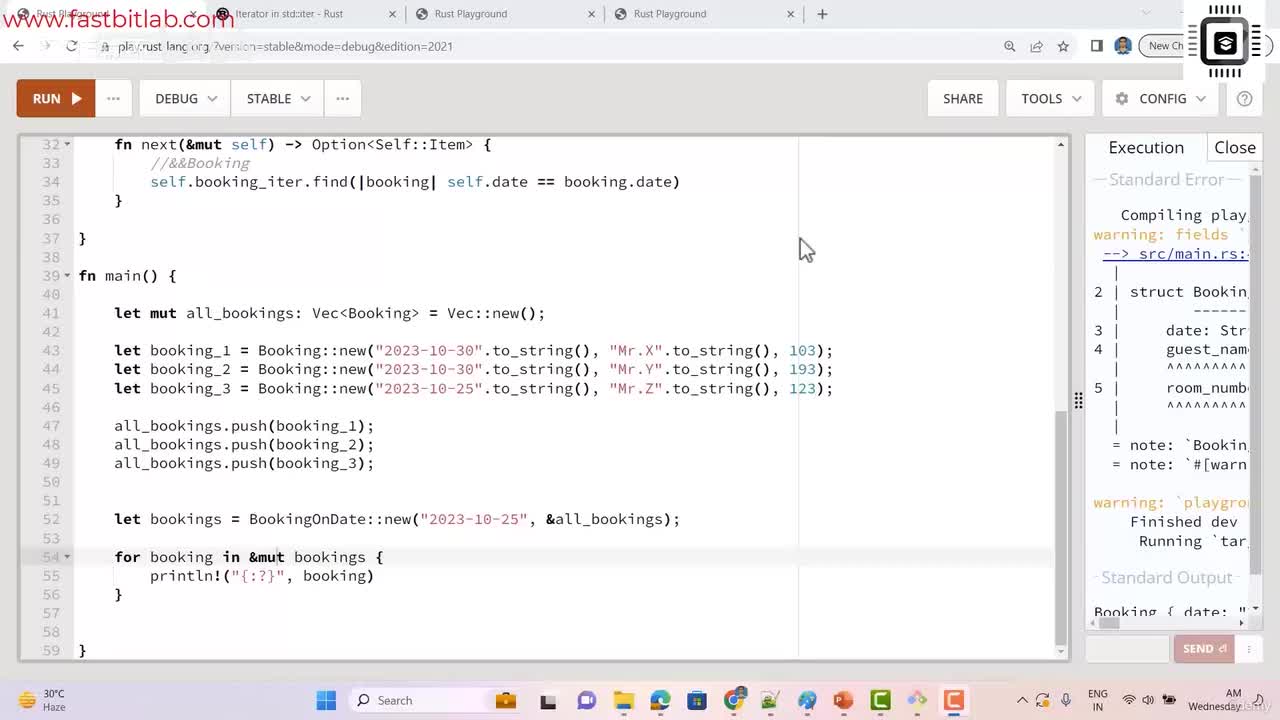Open the browser zoom magnifier icon

point(1009,46)
